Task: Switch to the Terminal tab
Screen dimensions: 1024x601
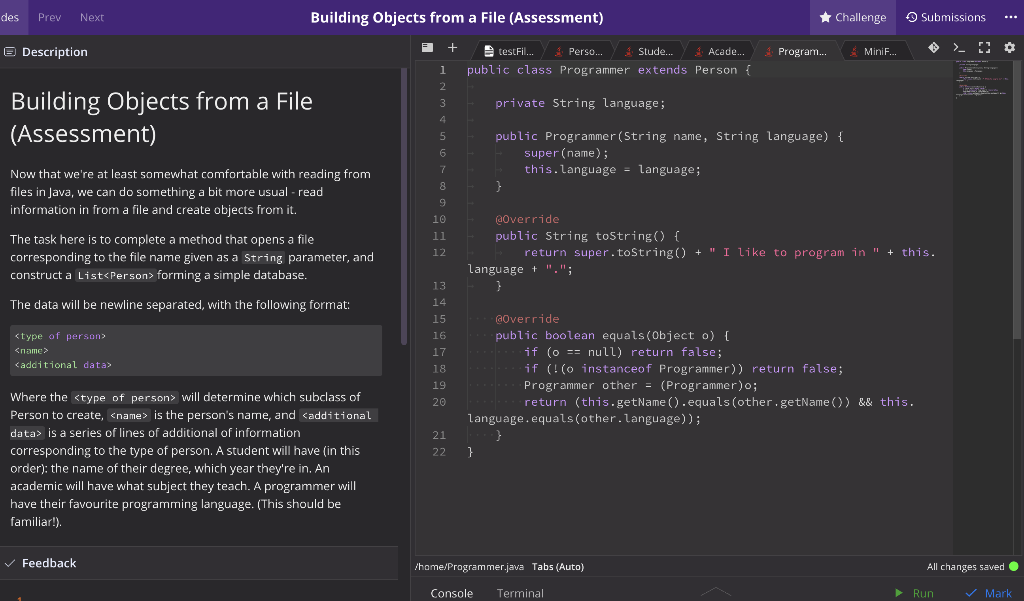Action: [x=519, y=592]
